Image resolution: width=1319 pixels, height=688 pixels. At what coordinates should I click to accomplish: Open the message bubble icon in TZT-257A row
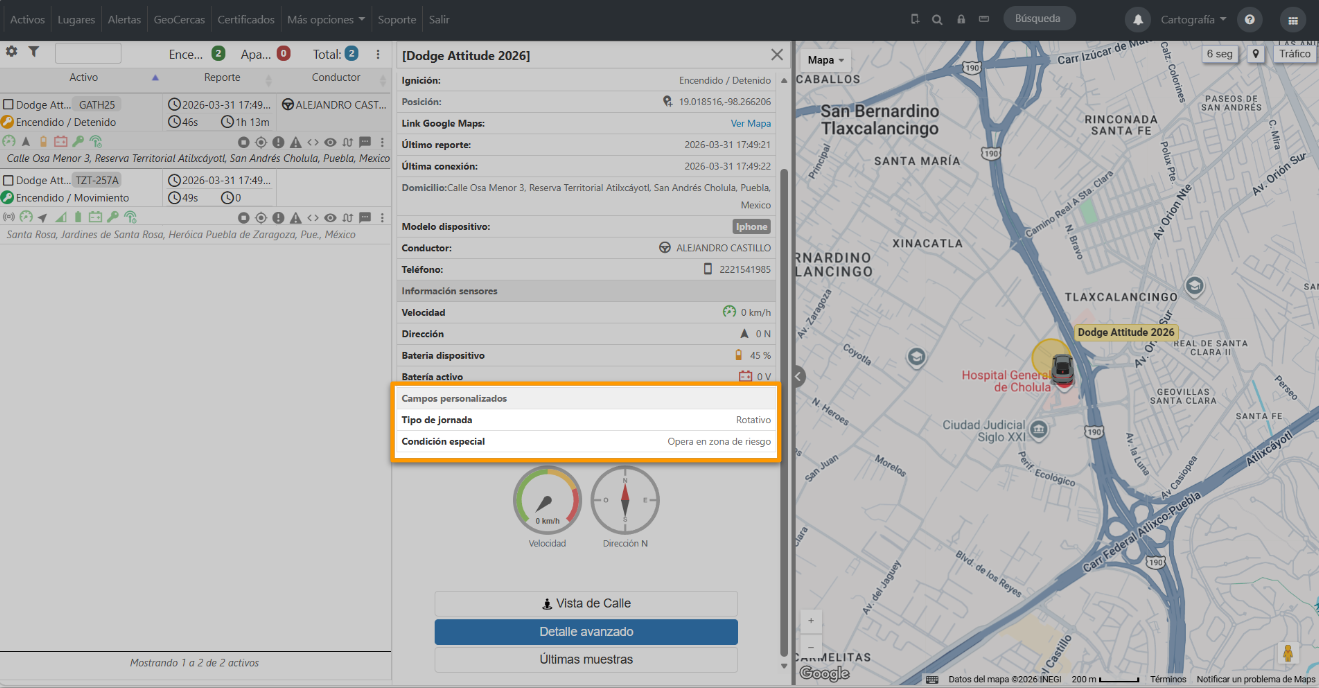point(365,217)
